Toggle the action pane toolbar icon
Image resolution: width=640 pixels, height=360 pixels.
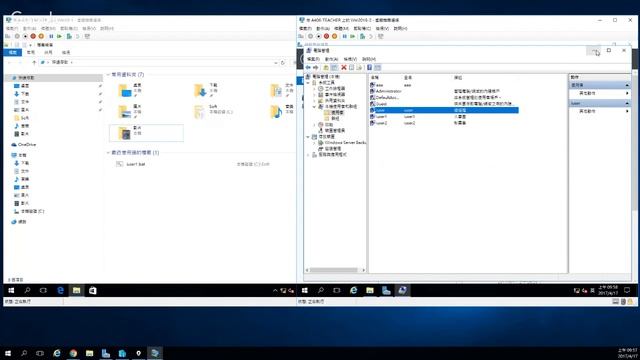tap(378, 67)
